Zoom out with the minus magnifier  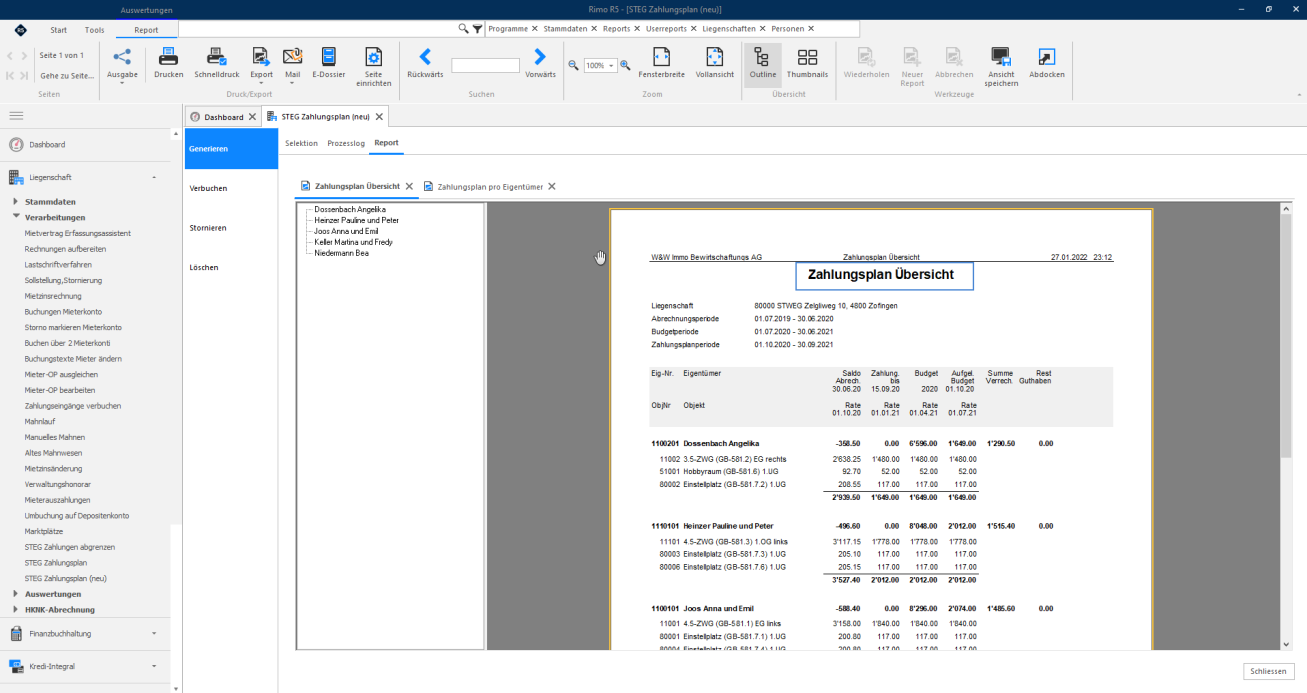[574, 65]
